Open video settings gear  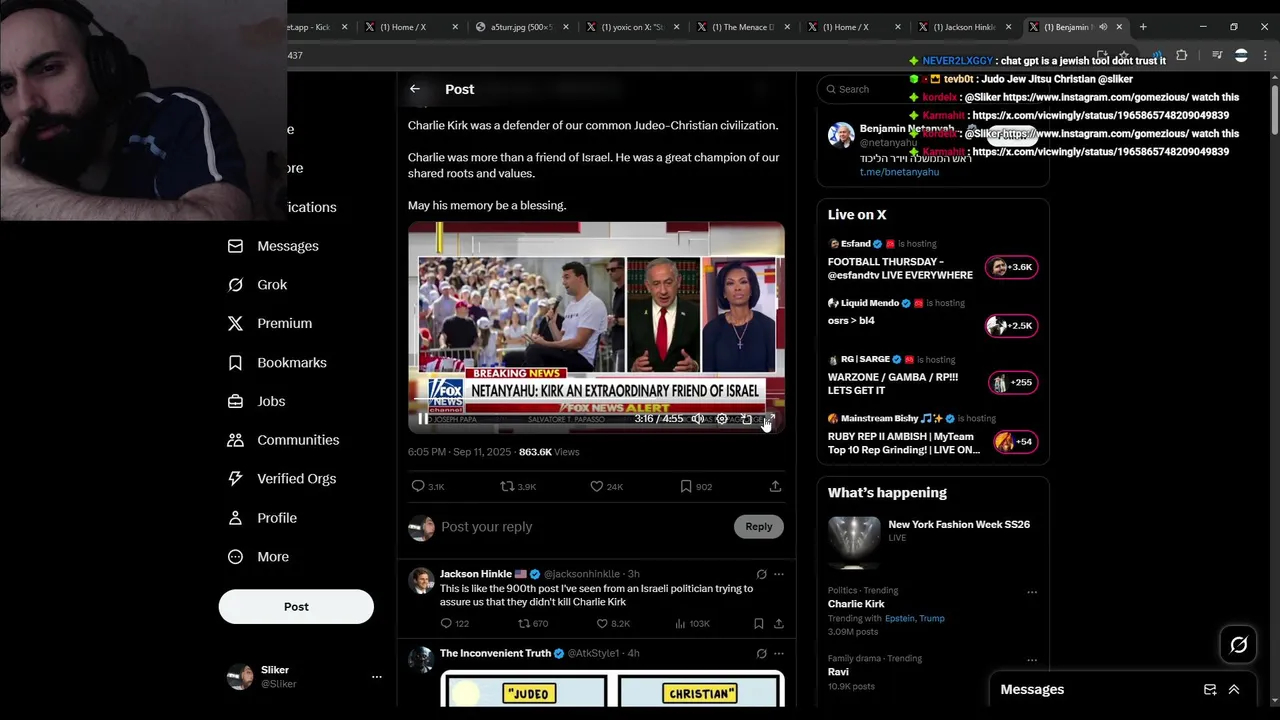(x=722, y=419)
